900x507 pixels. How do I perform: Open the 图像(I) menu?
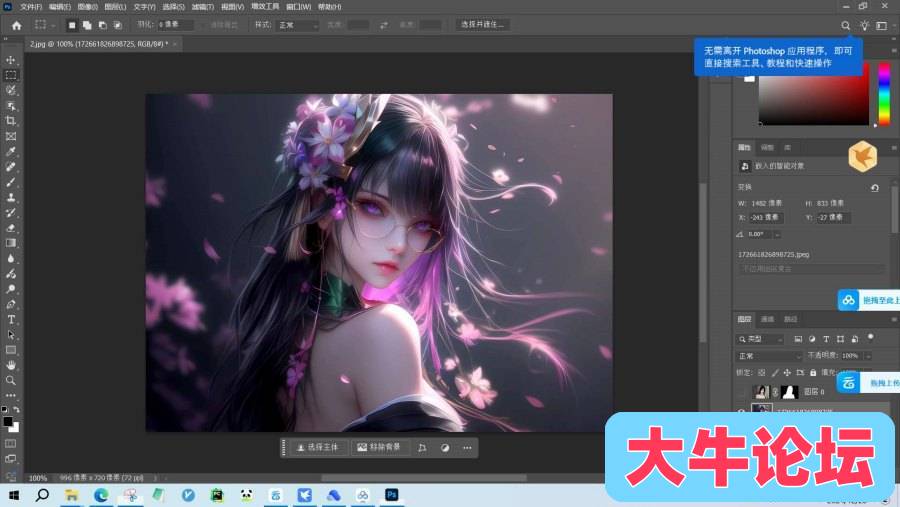tap(87, 7)
